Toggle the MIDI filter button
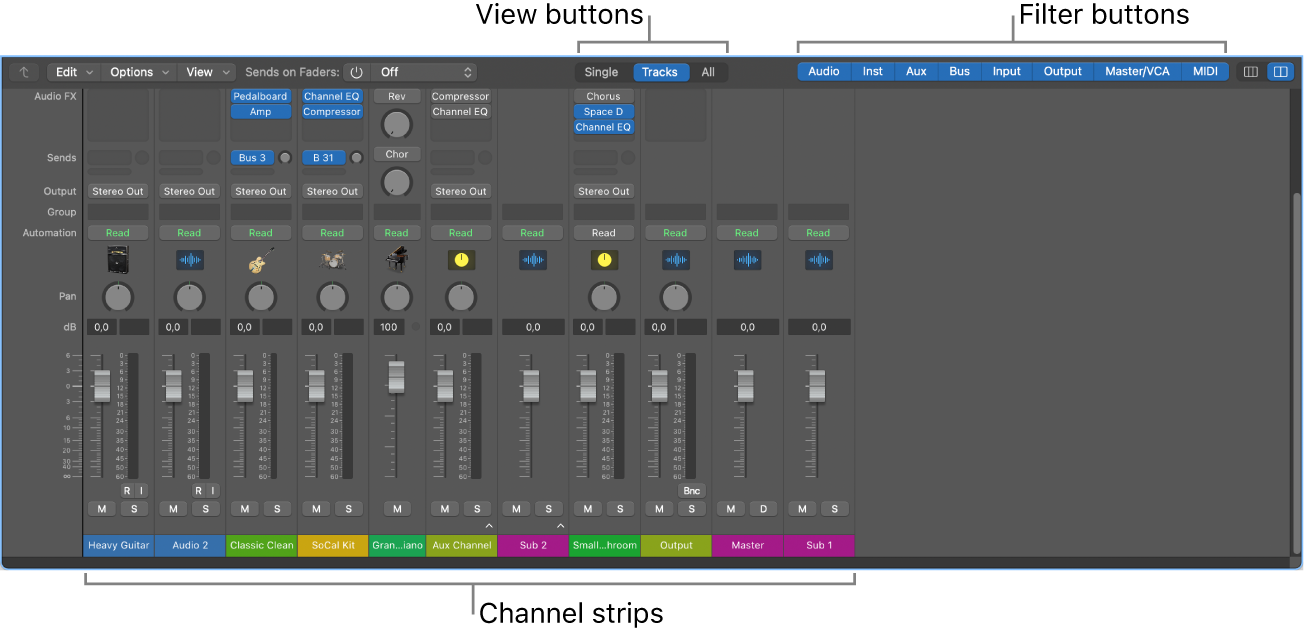The width and height of the screenshot is (1306, 641). click(x=1205, y=72)
